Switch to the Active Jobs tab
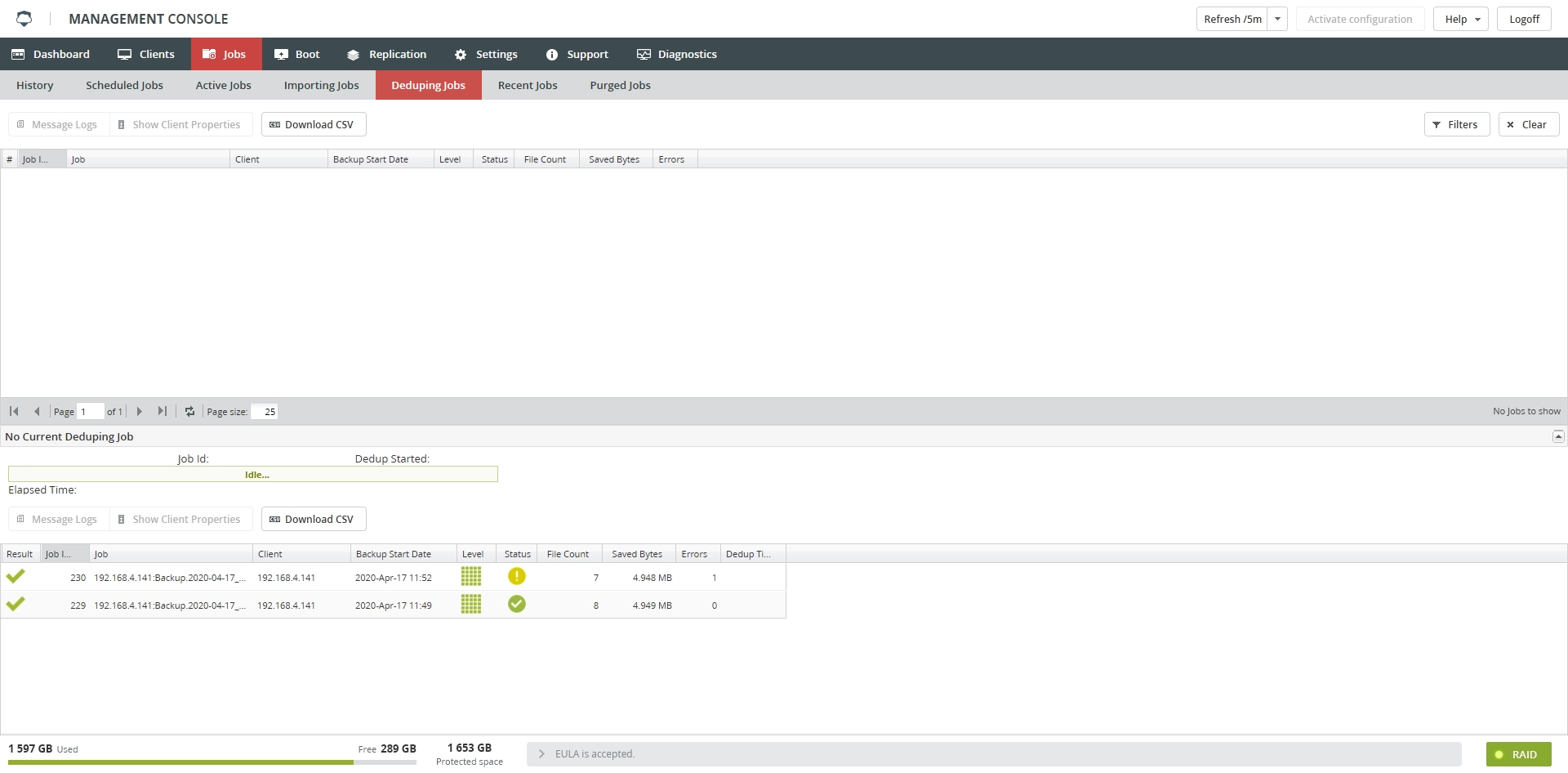Screen dimensions: 1568x773 224,85
